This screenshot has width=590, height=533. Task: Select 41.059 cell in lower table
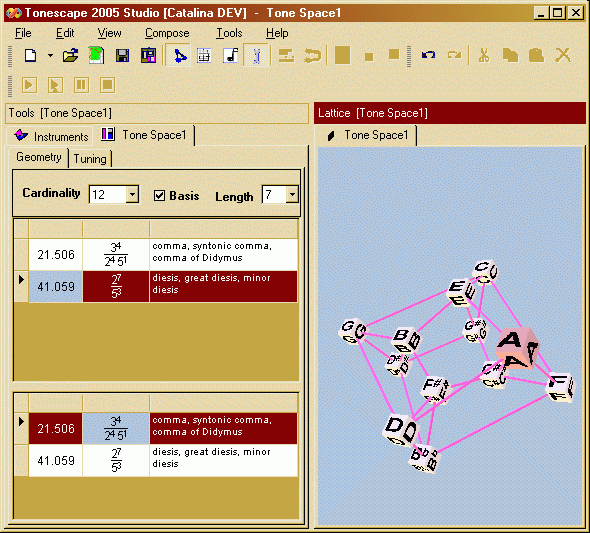(x=56, y=460)
